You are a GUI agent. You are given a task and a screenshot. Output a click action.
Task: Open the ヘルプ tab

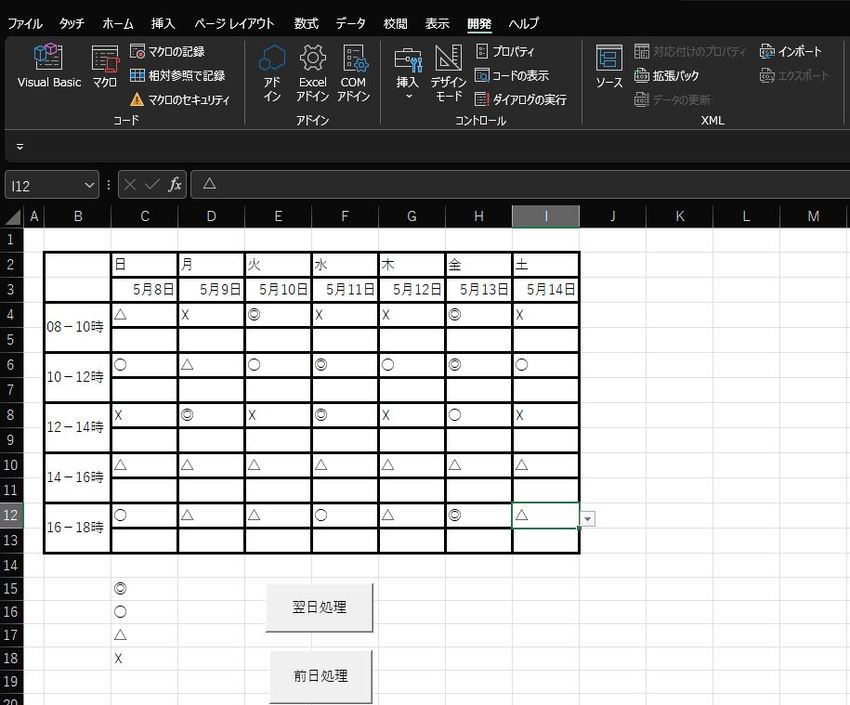(524, 23)
